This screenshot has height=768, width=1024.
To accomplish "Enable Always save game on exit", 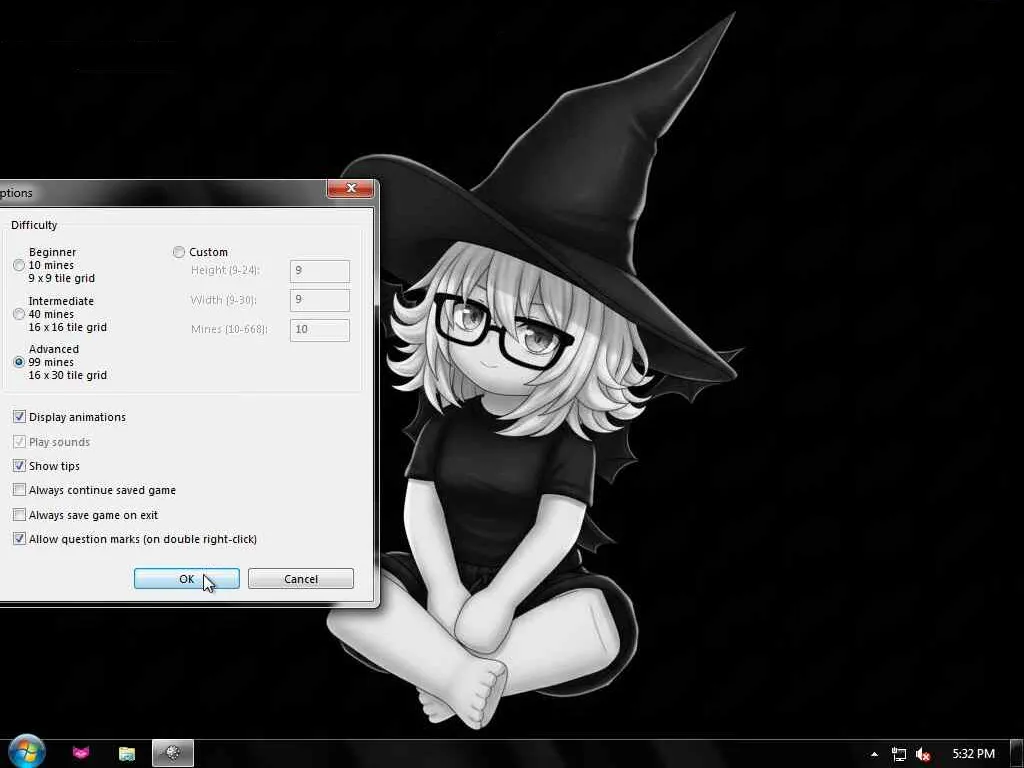I will pos(20,515).
